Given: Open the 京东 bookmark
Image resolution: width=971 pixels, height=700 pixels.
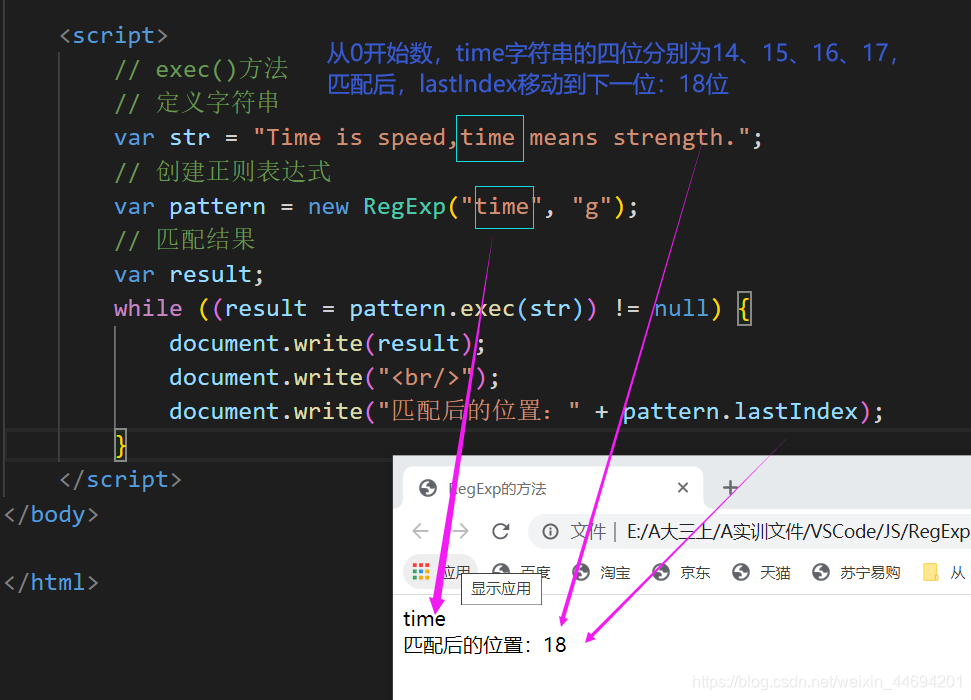Looking at the screenshot, I should click(x=681, y=572).
